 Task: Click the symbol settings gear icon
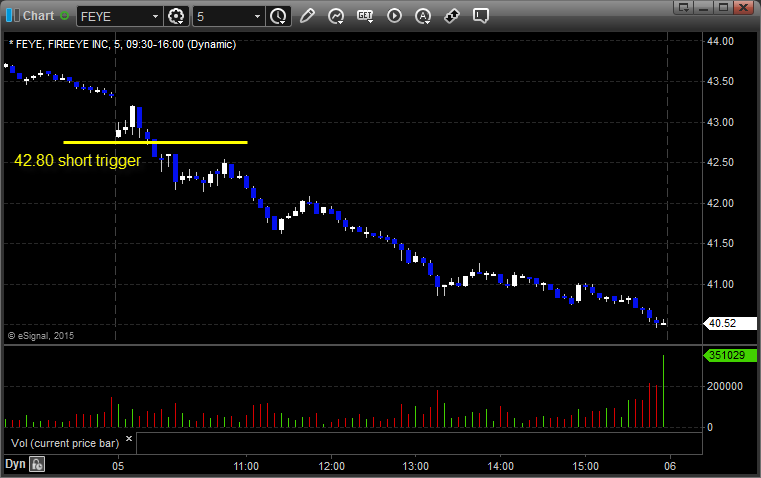click(x=177, y=16)
